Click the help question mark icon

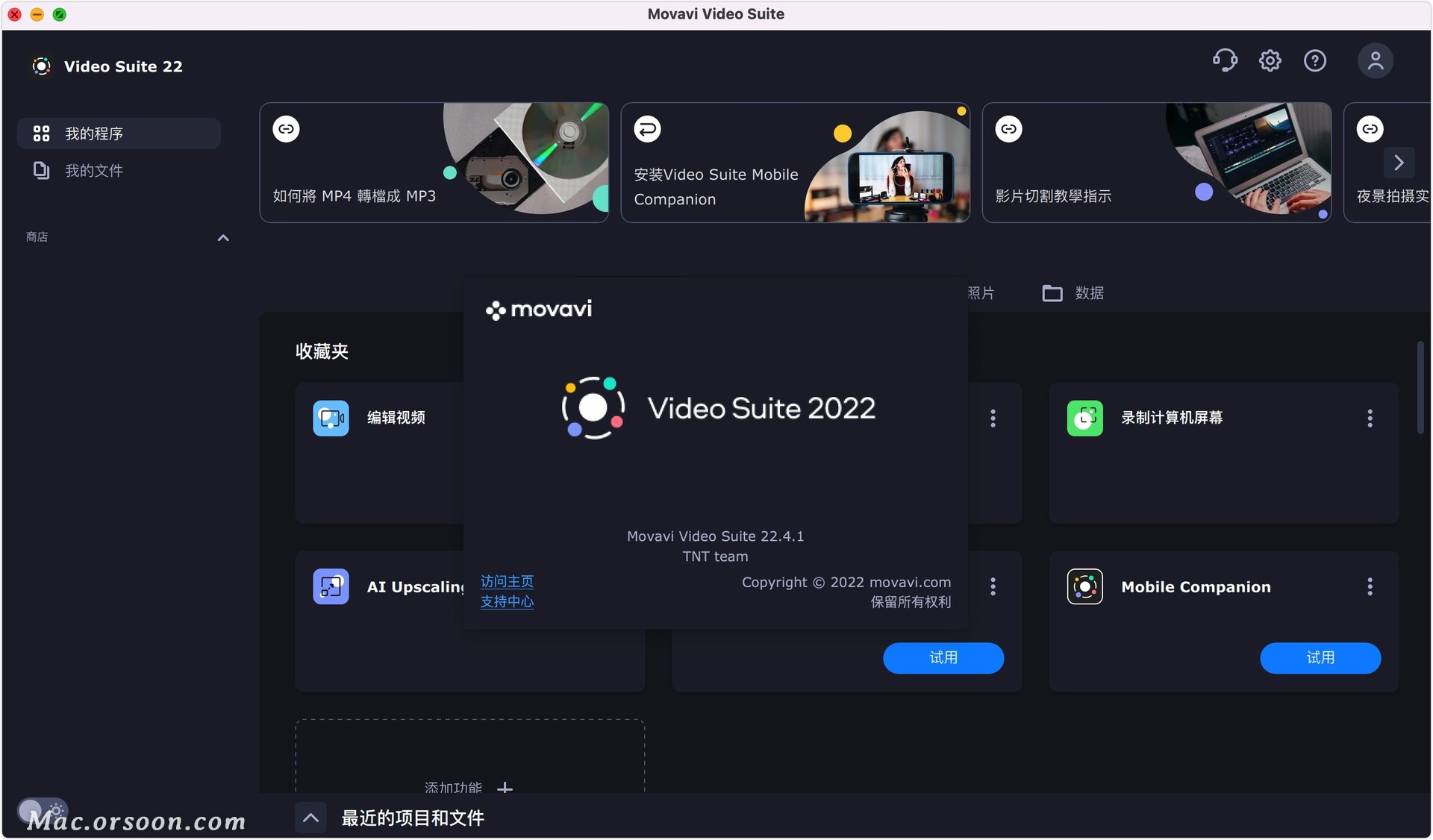(1315, 60)
